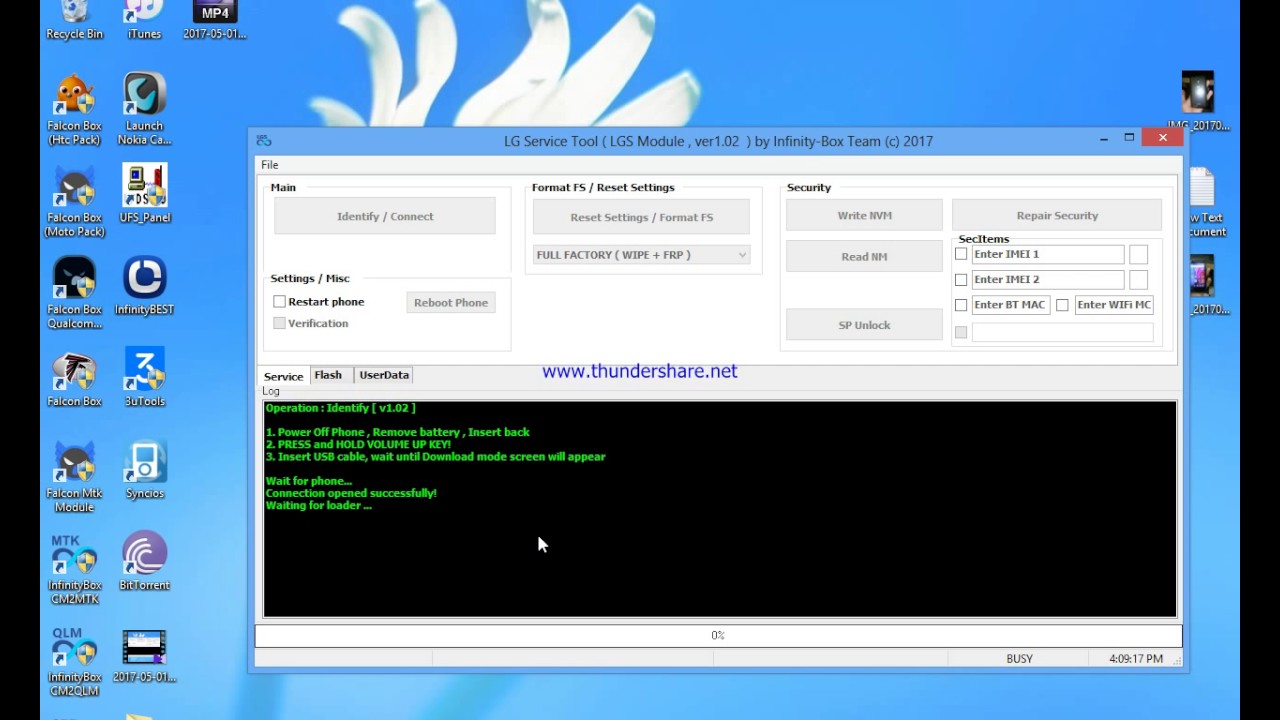
Task: Click the Reboot Phone button
Action: (451, 302)
